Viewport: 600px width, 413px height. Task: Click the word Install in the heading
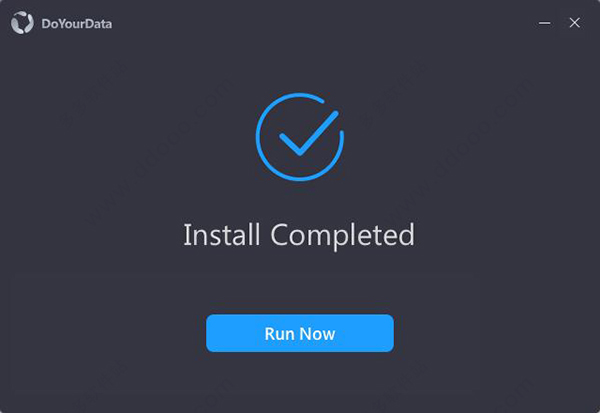[222, 234]
